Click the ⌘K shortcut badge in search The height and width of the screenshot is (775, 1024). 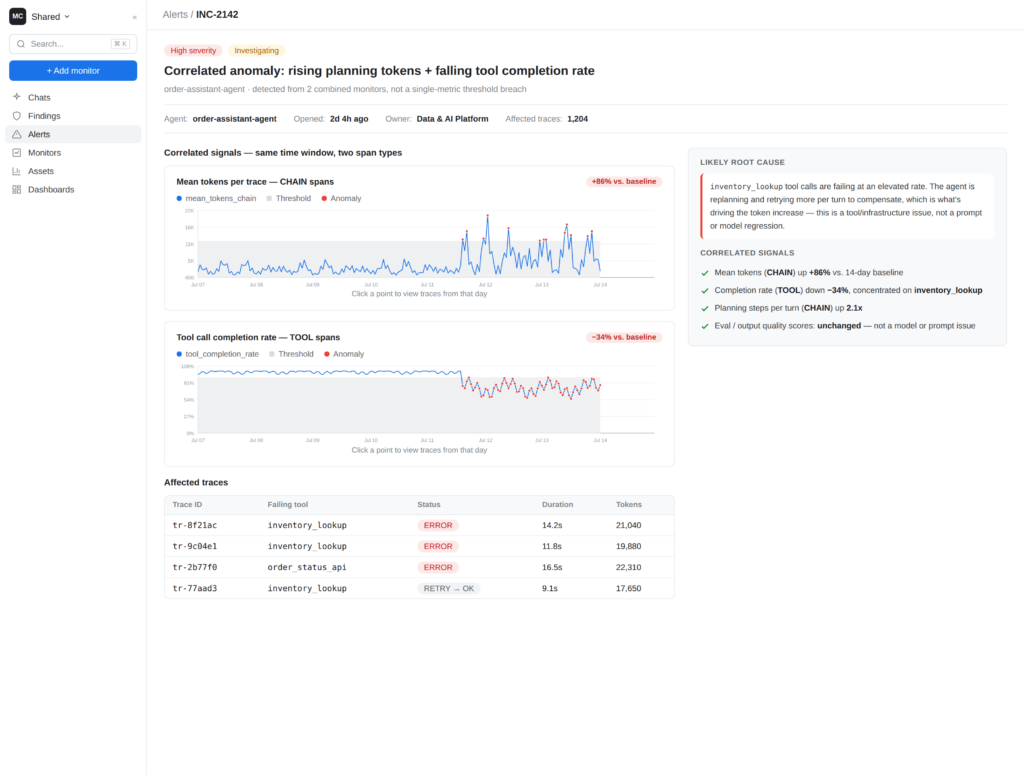pos(120,44)
